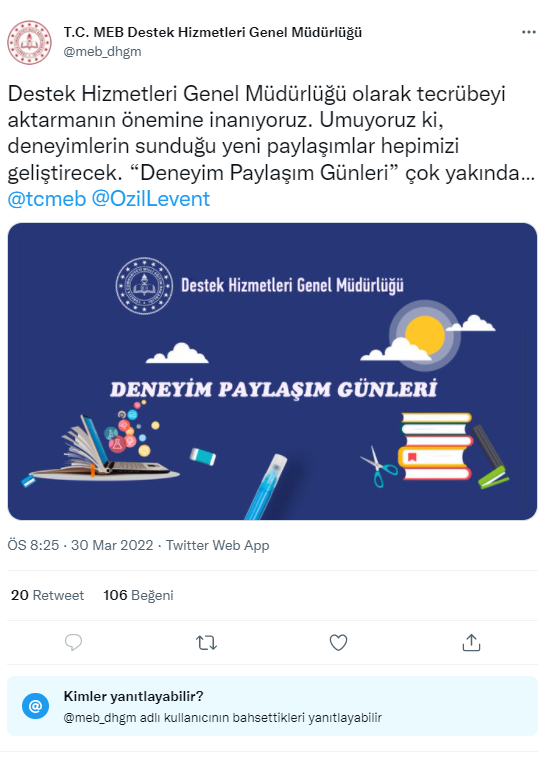Click the tweet body text paragraph
The height and width of the screenshot is (765, 538).
[271, 133]
